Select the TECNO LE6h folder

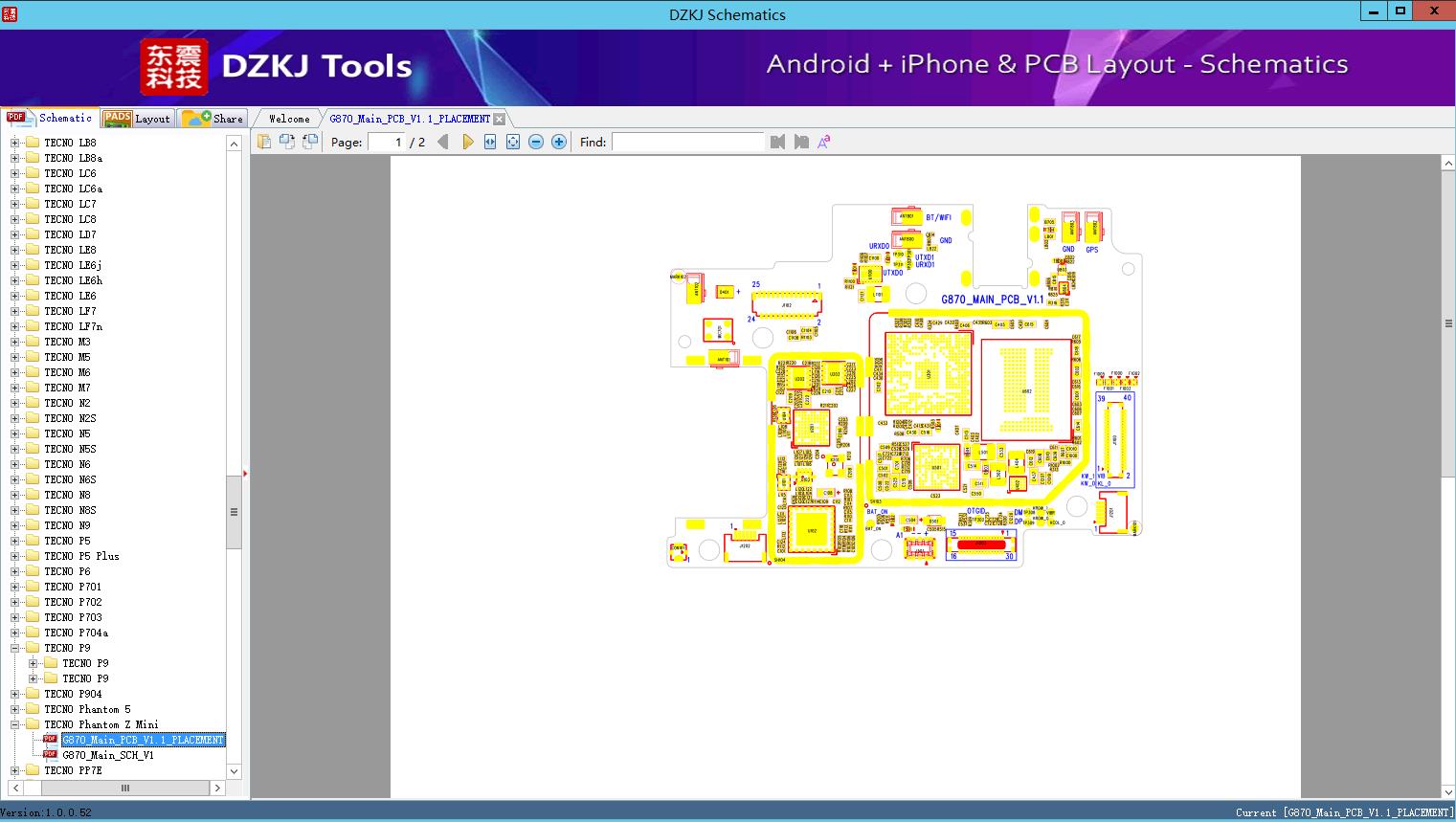click(73, 280)
